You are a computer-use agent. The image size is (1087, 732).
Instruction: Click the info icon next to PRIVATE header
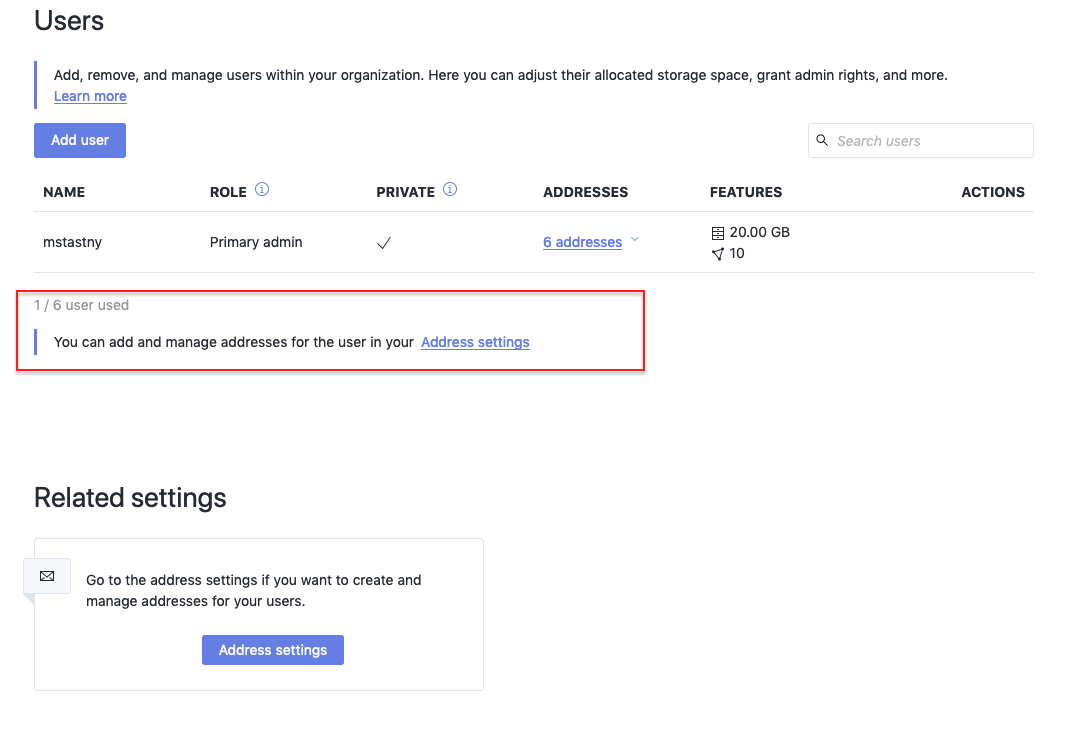pyautogui.click(x=450, y=189)
